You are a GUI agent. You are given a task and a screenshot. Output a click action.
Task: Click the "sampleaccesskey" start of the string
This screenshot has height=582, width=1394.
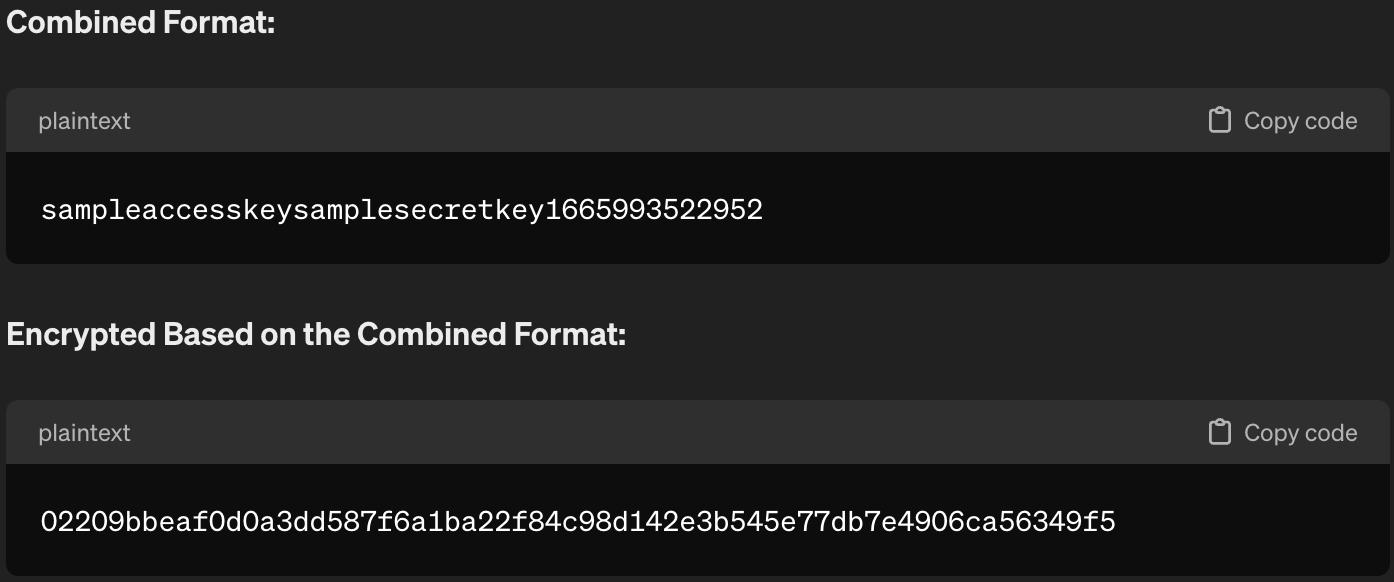tap(167, 210)
